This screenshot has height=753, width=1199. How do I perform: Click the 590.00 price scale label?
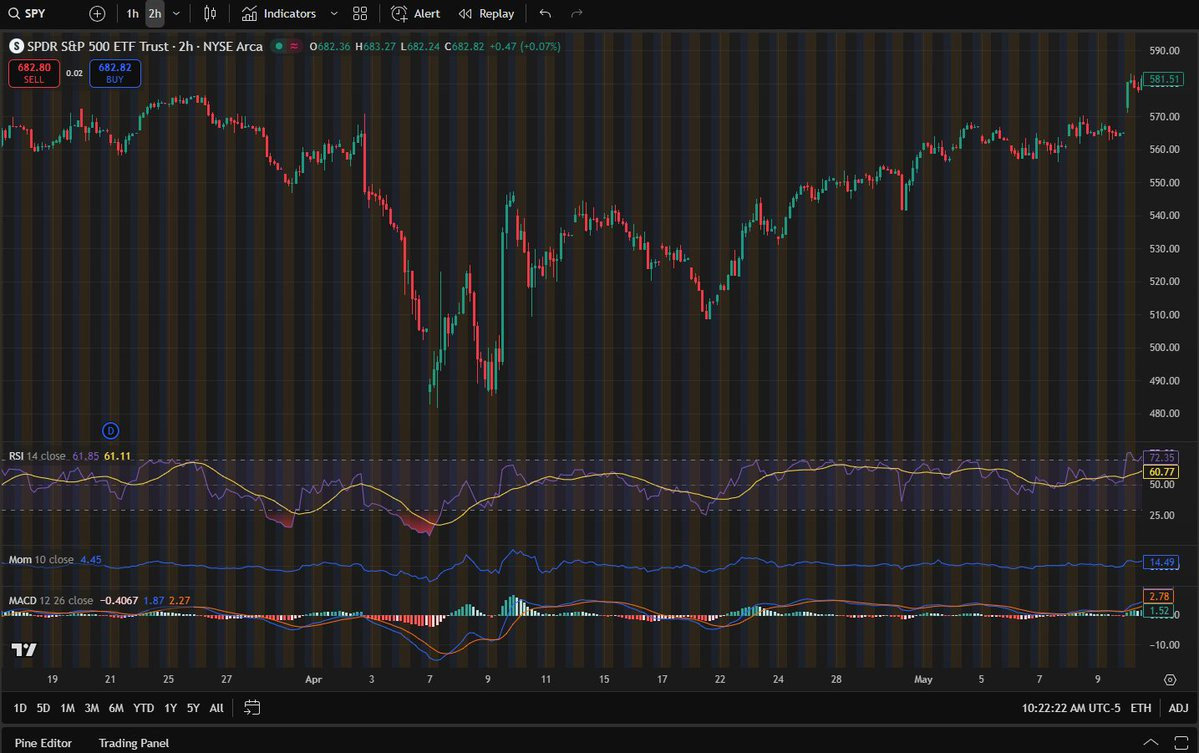coord(1165,50)
